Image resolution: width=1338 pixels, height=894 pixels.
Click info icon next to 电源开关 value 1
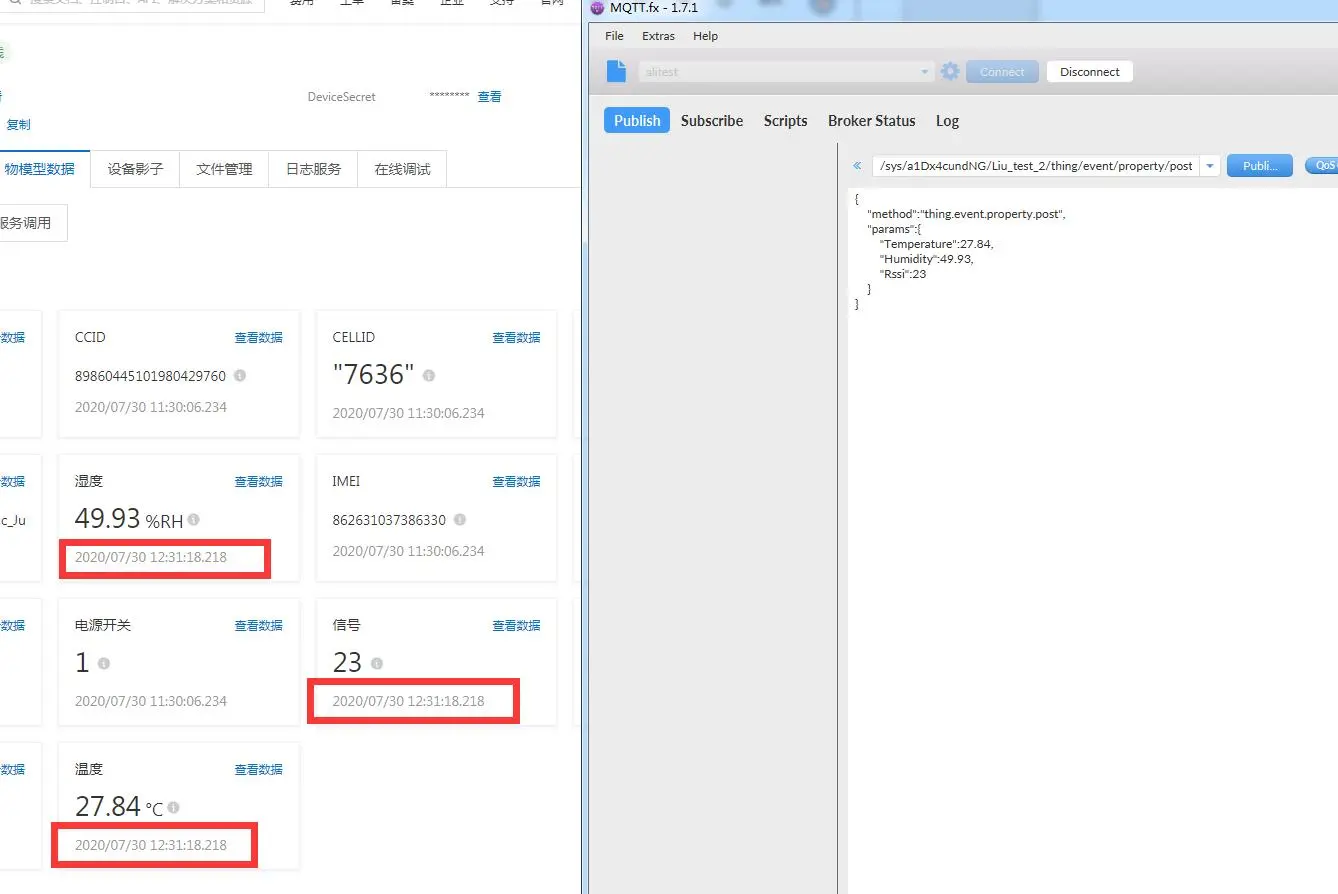(104, 663)
